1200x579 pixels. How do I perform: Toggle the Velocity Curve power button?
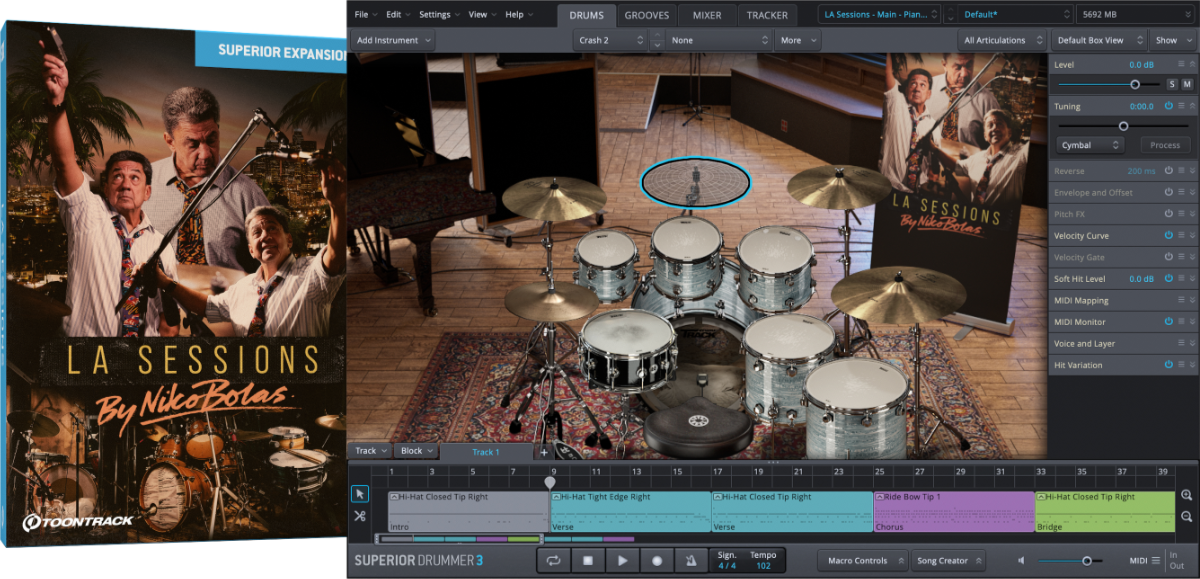tap(1168, 236)
